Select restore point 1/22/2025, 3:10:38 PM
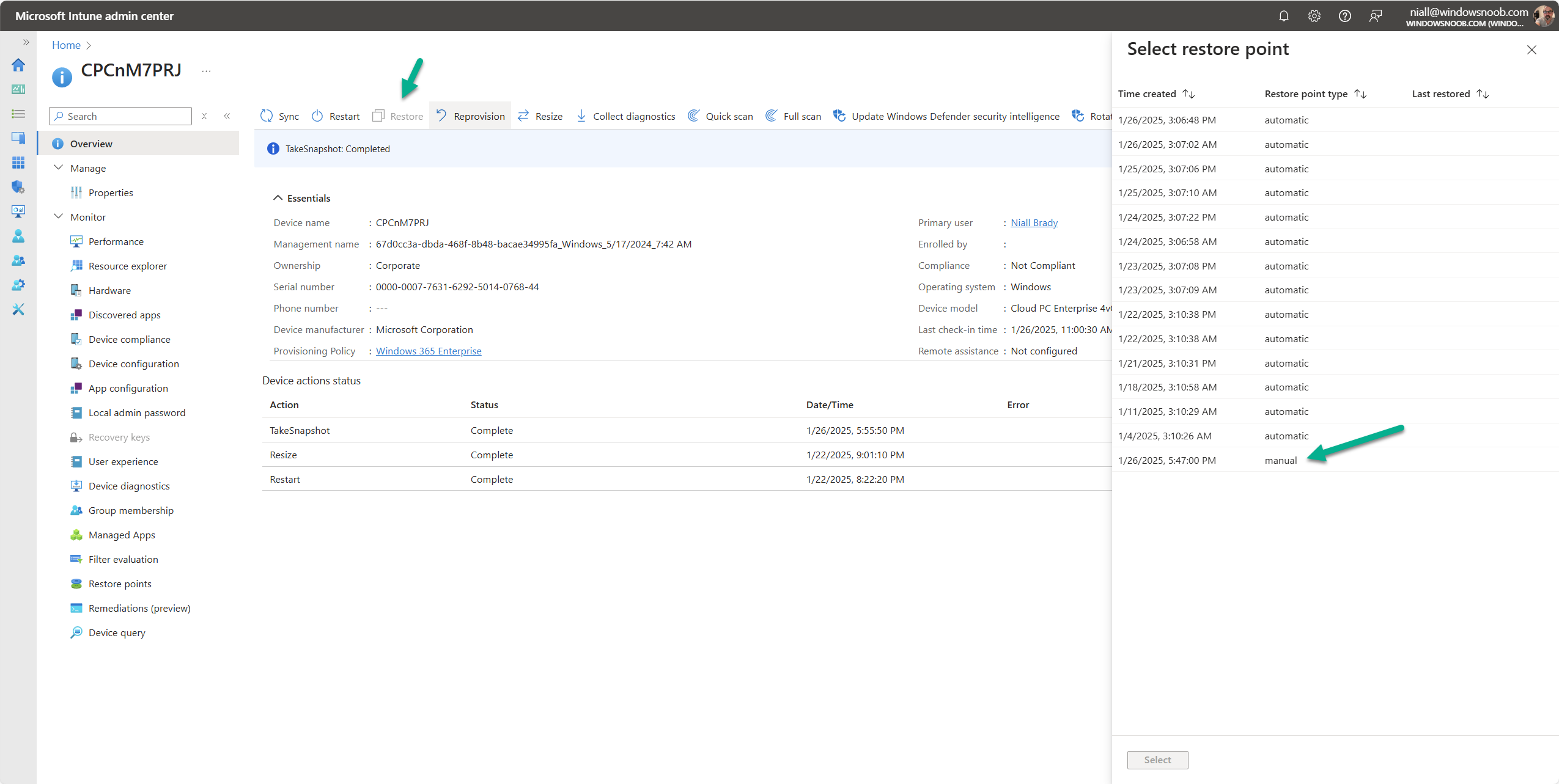This screenshot has height=784, width=1559. pyautogui.click(x=1336, y=314)
